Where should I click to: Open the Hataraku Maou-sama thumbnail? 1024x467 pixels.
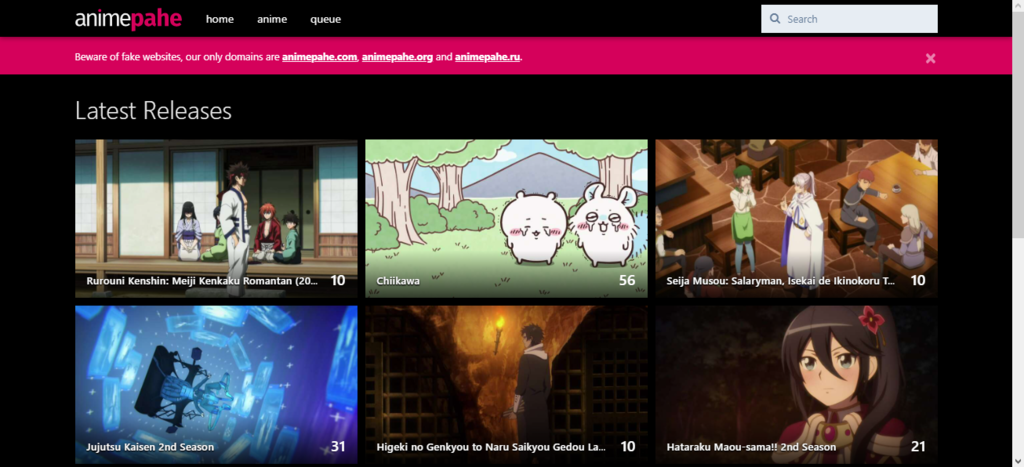[x=796, y=385]
